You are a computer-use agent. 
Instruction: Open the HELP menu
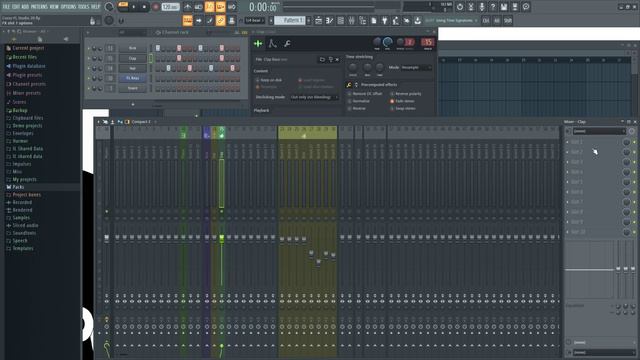[x=95, y=7]
